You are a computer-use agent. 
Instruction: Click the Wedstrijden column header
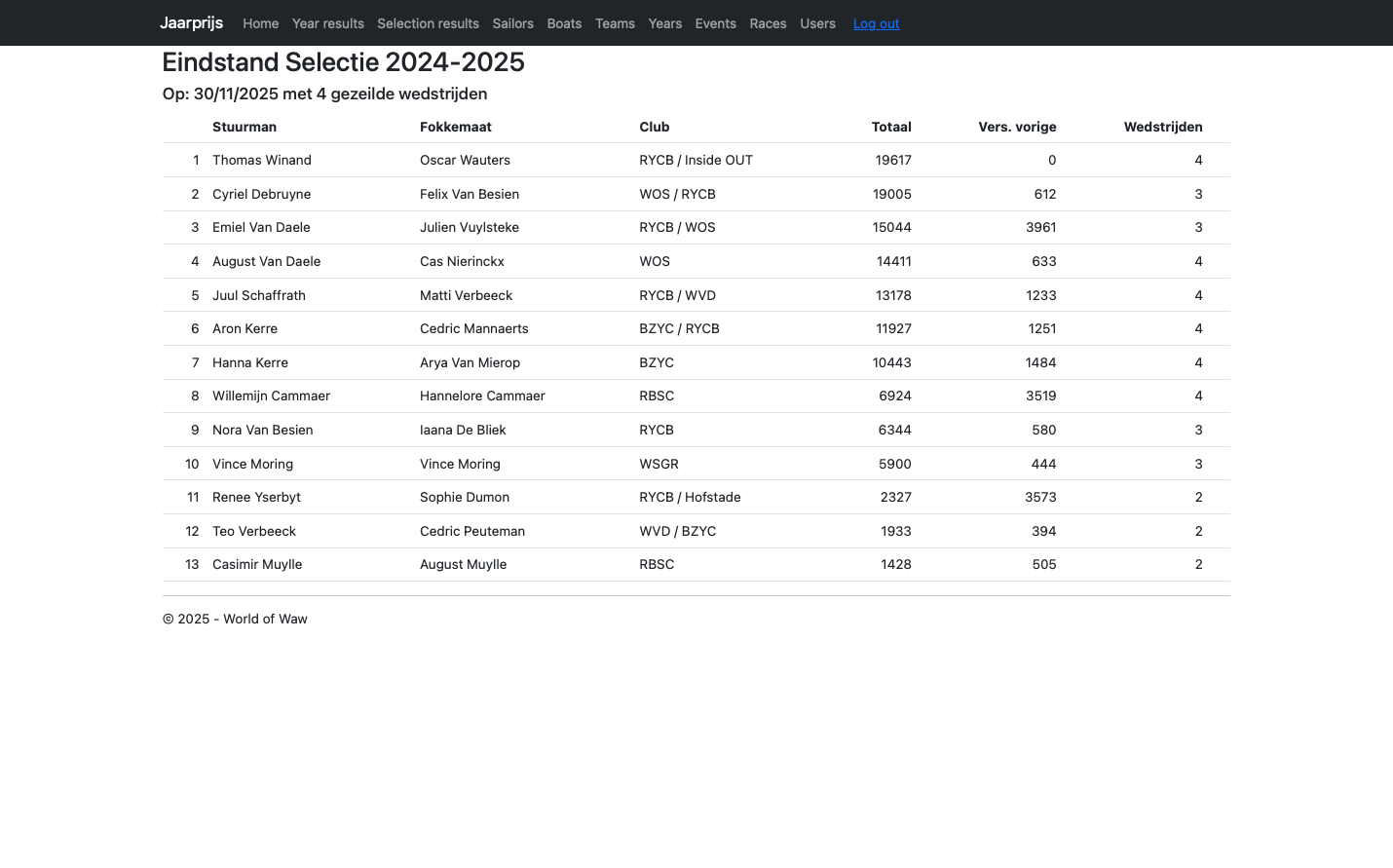coord(1162,127)
